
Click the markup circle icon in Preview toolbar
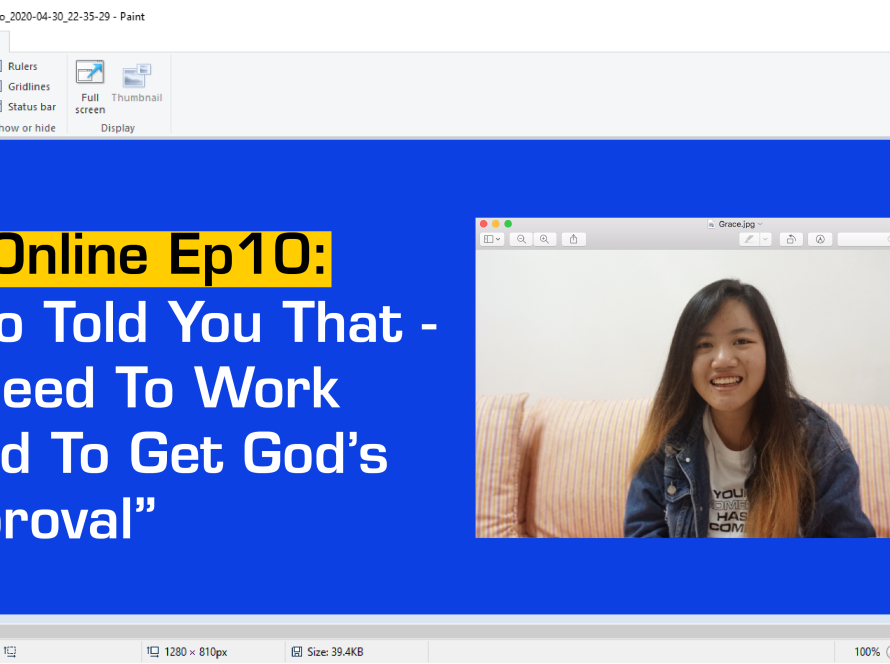click(x=820, y=239)
